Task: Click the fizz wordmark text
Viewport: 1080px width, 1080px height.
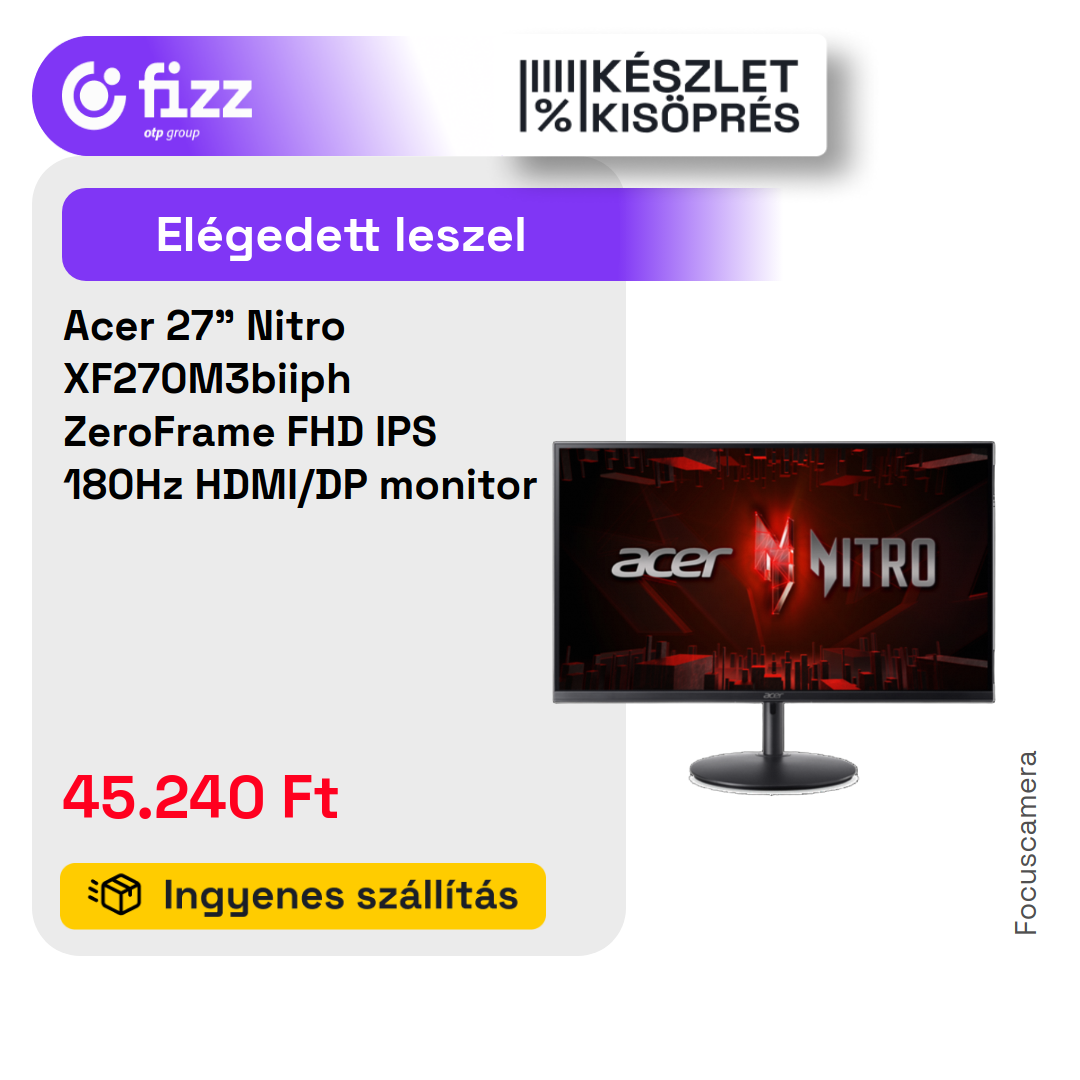Action: [x=196, y=90]
